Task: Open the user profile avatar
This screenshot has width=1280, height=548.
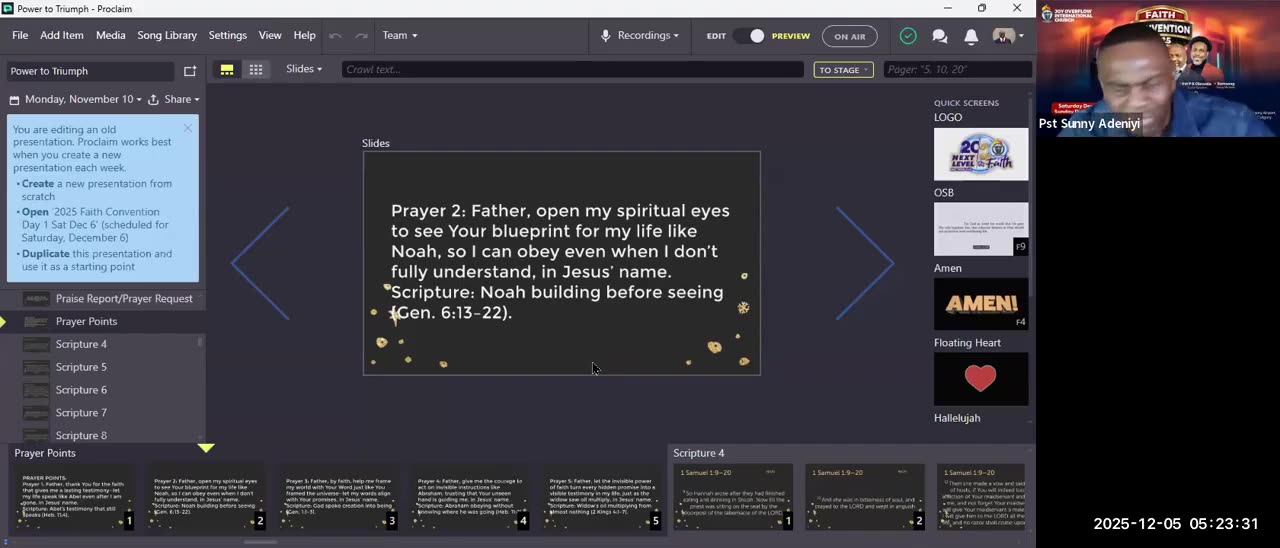Action: pos(1003,36)
